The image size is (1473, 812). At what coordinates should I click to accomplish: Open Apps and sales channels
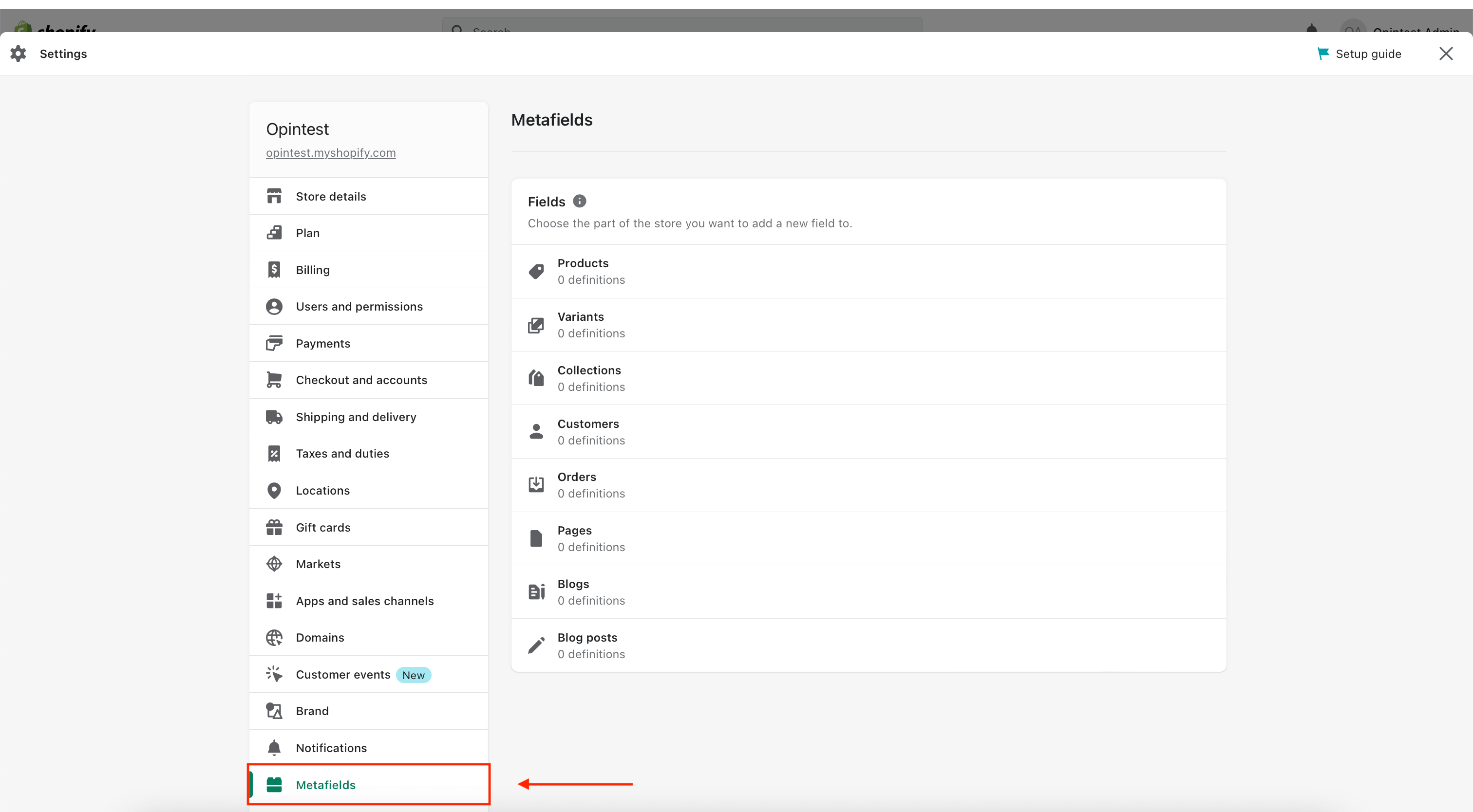368,601
